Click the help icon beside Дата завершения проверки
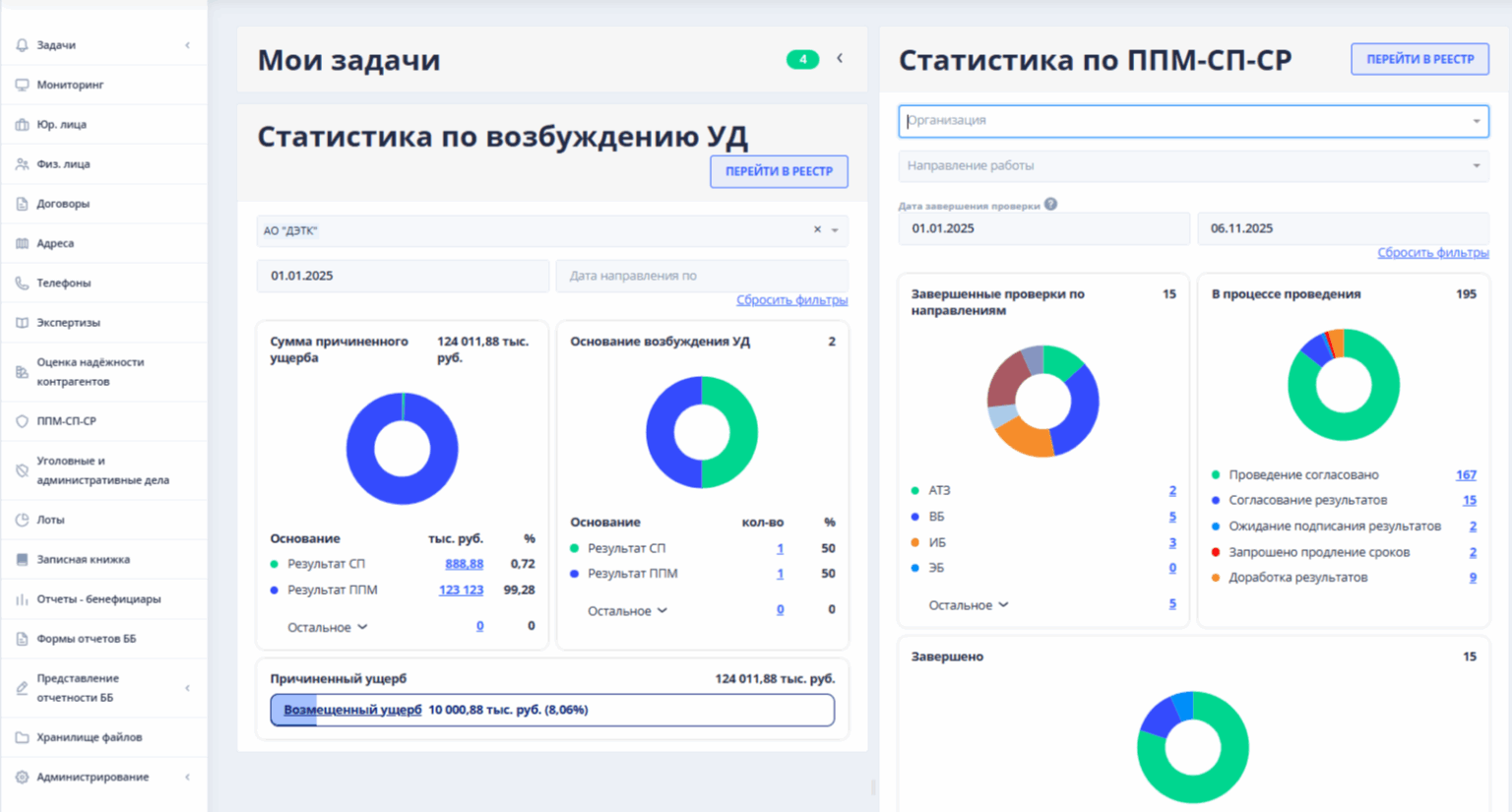1512x812 pixels. pyautogui.click(x=1051, y=205)
